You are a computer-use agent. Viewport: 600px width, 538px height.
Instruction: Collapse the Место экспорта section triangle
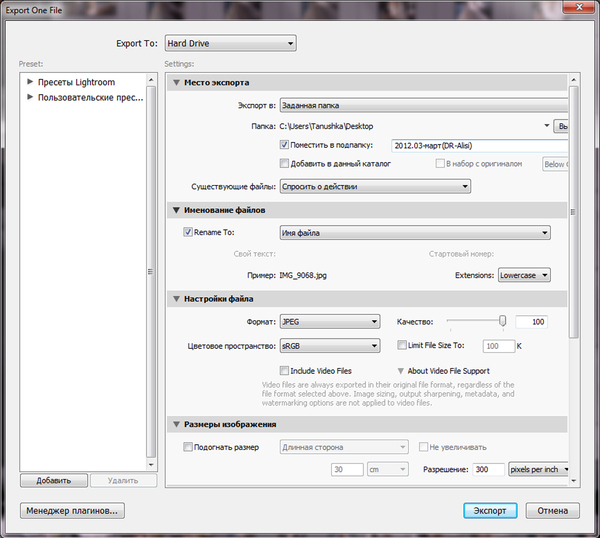[x=177, y=82]
